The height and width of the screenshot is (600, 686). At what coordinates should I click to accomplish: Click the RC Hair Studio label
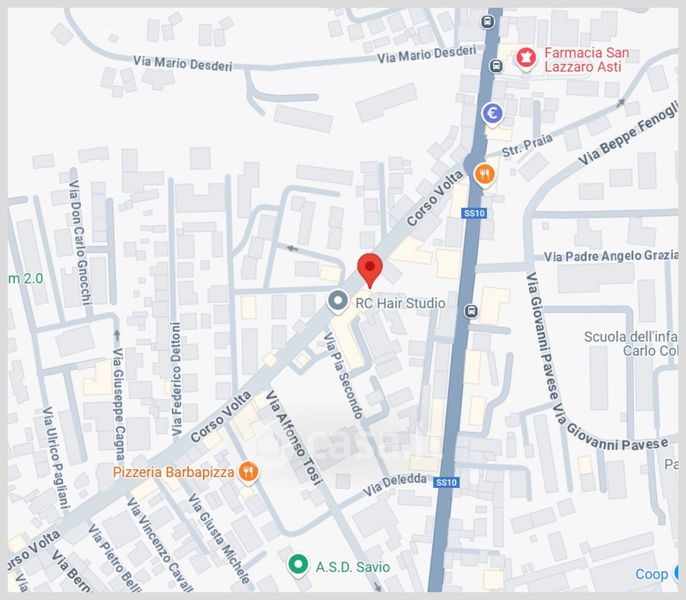pos(400,303)
